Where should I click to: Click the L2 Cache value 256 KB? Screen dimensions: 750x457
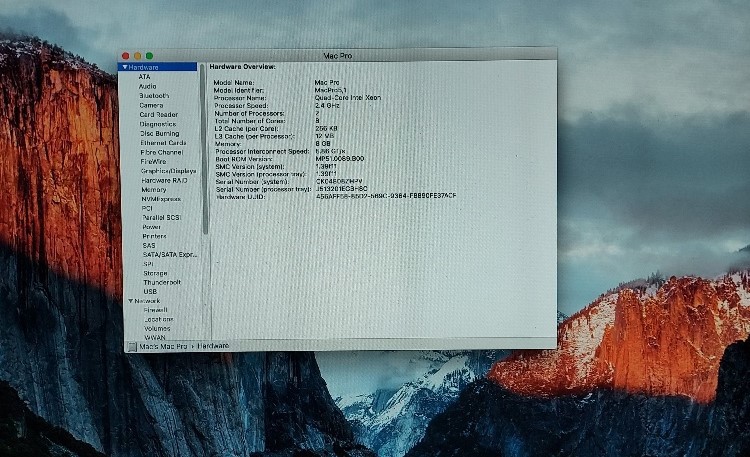click(x=326, y=128)
